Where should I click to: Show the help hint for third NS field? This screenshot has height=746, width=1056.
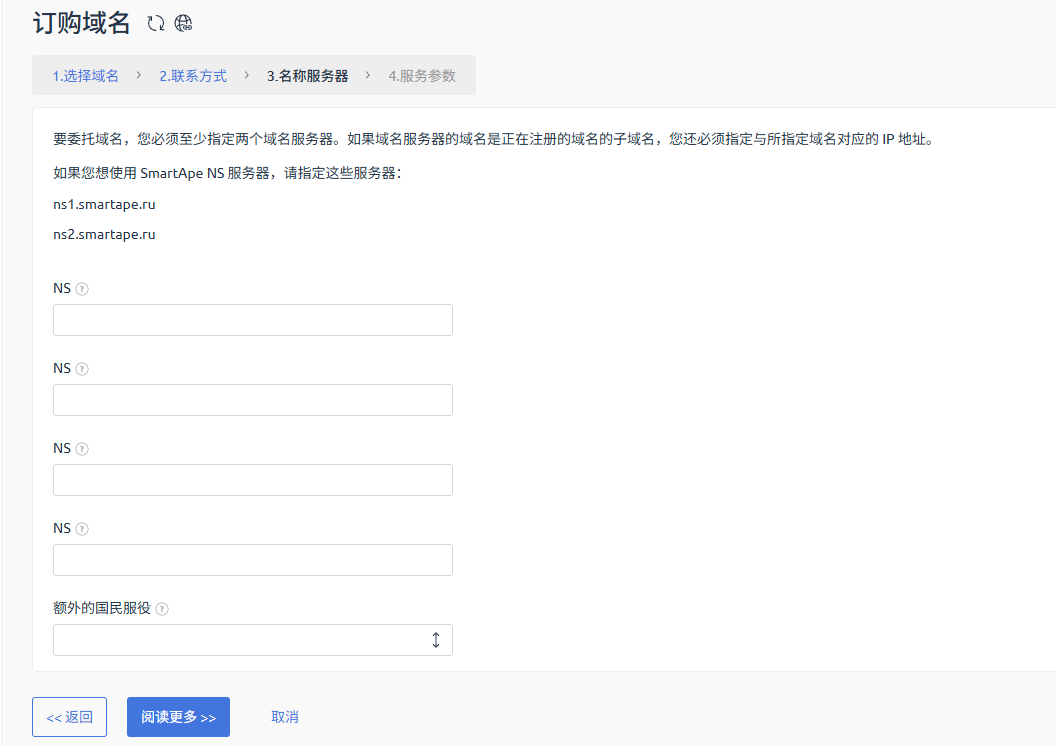point(82,449)
